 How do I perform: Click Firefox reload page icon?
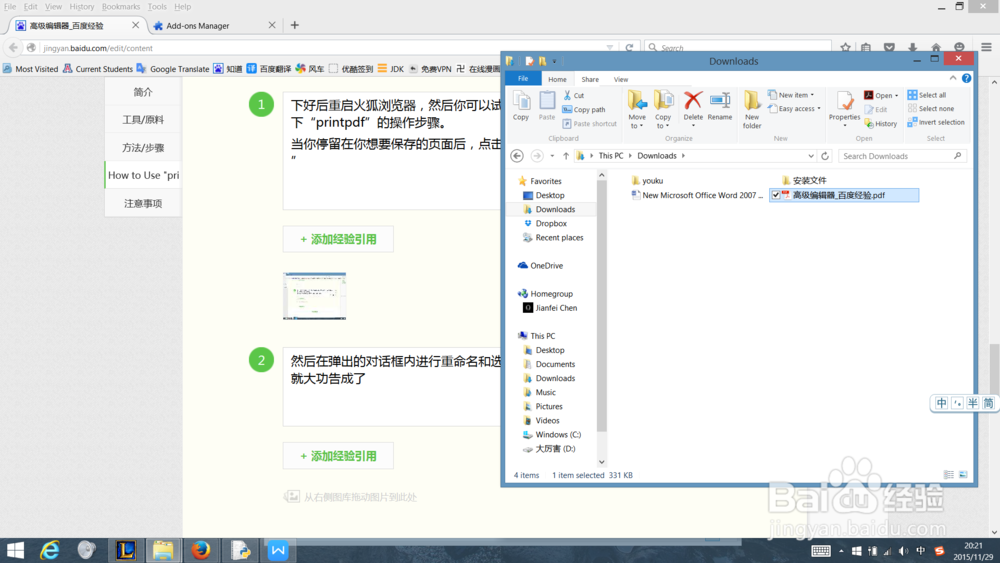click(x=629, y=48)
